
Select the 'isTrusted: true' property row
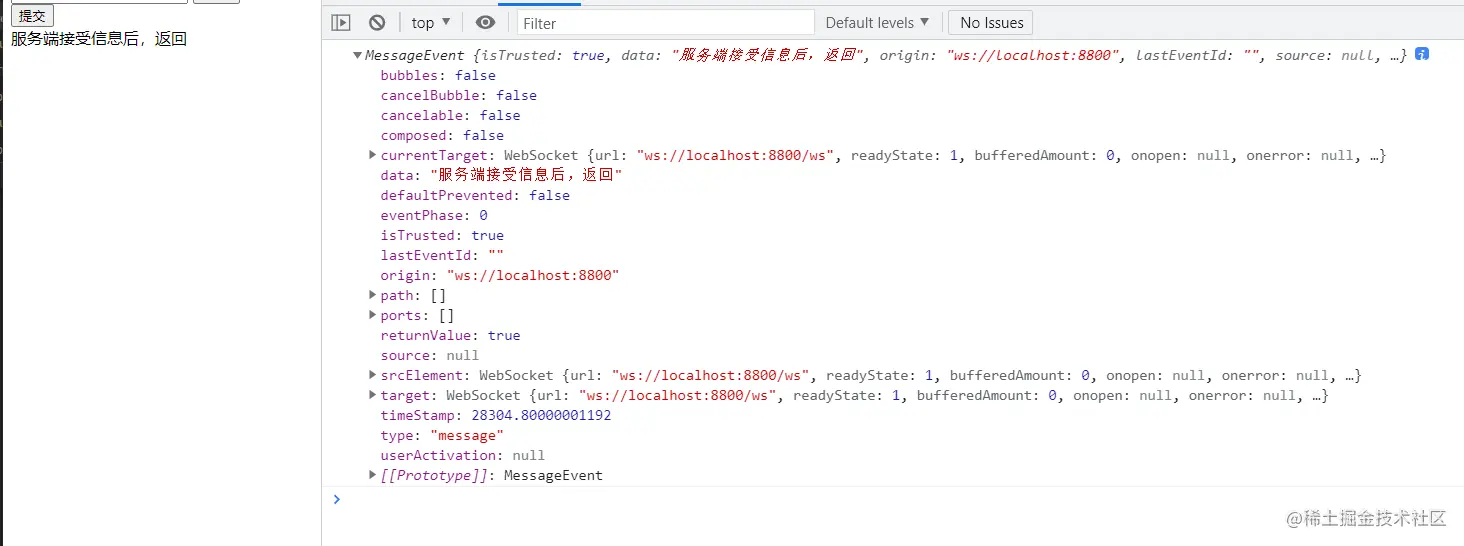(442, 235)
